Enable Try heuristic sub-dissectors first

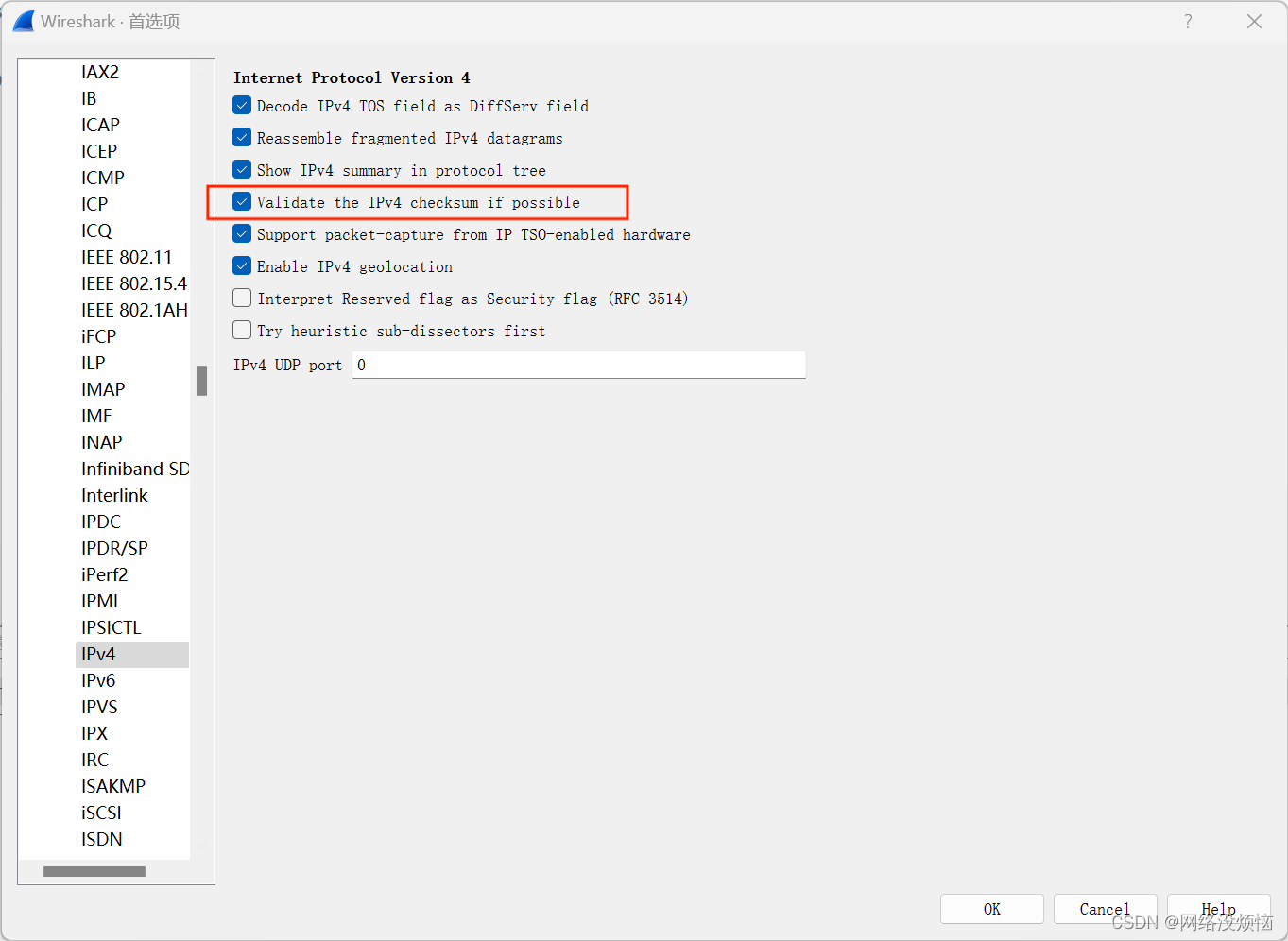(x=242, y=331)
